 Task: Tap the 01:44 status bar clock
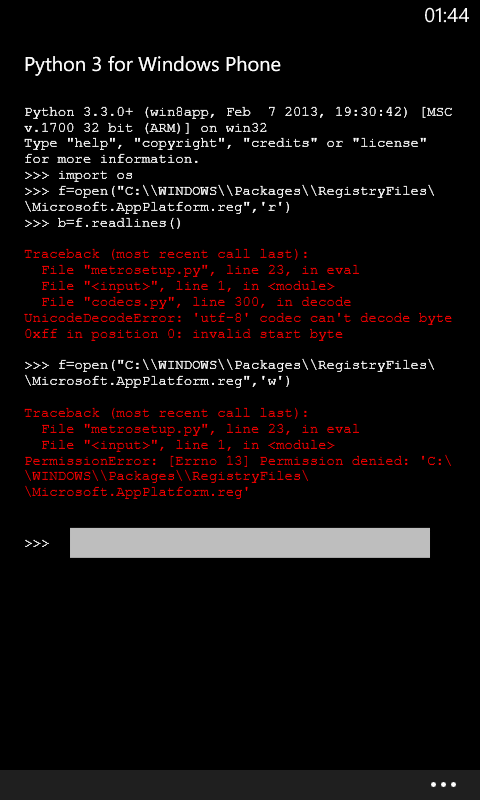point(446,15)
